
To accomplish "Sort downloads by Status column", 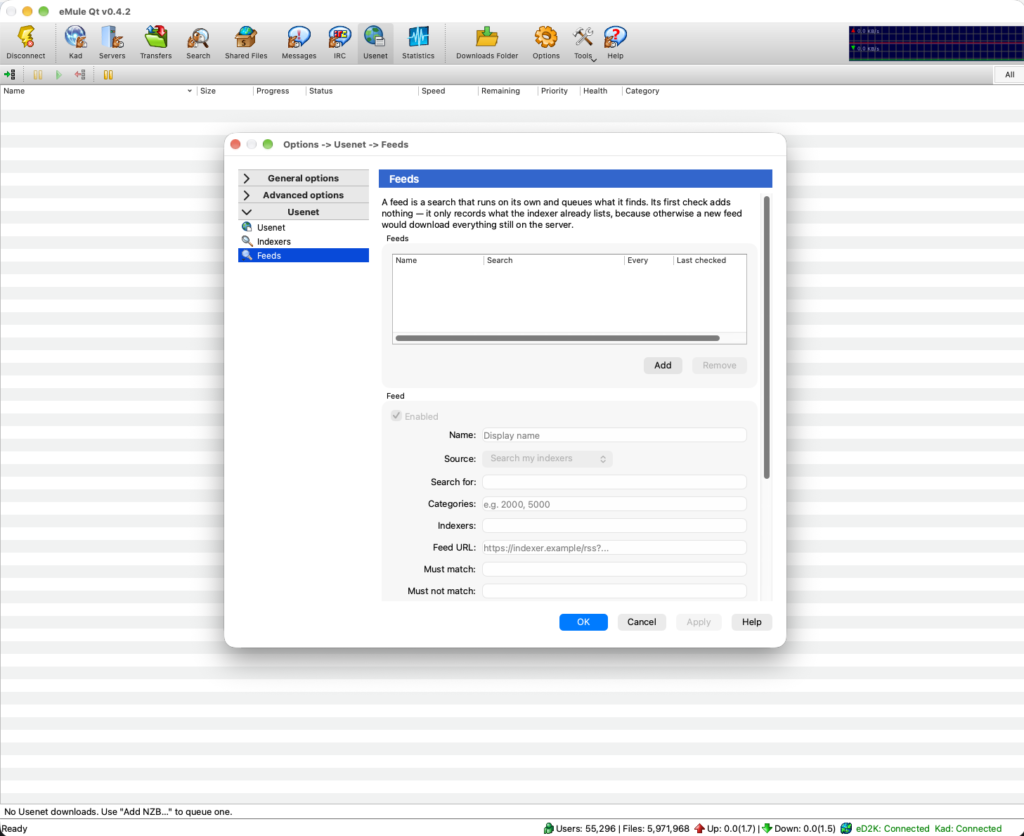I will coord(362,91).
